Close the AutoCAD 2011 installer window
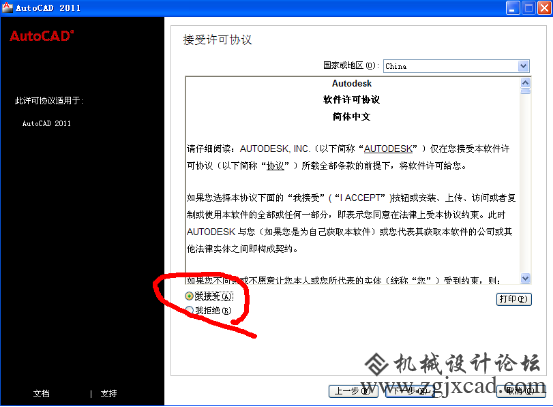Viewport: 553px width, 407px height. [x=544, y=8]
